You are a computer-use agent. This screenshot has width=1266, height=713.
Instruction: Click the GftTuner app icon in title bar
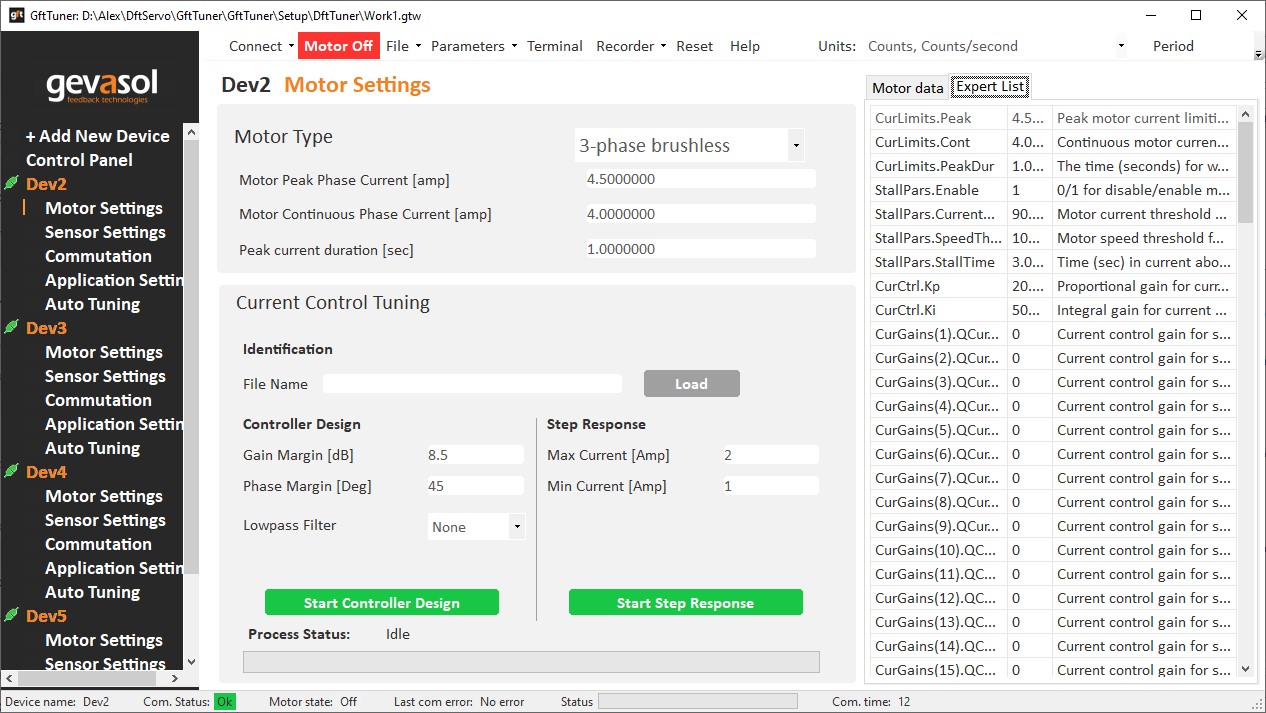pos(16,16)
